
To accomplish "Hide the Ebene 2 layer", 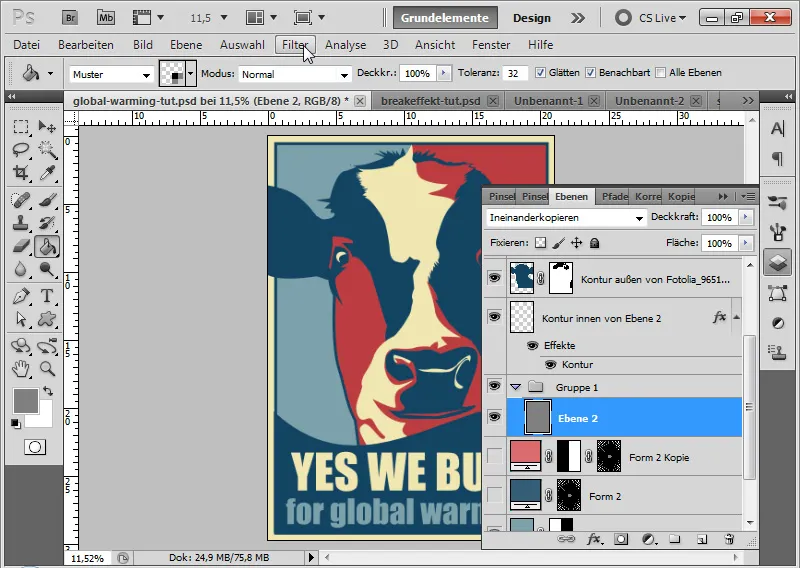I will 494,417.
